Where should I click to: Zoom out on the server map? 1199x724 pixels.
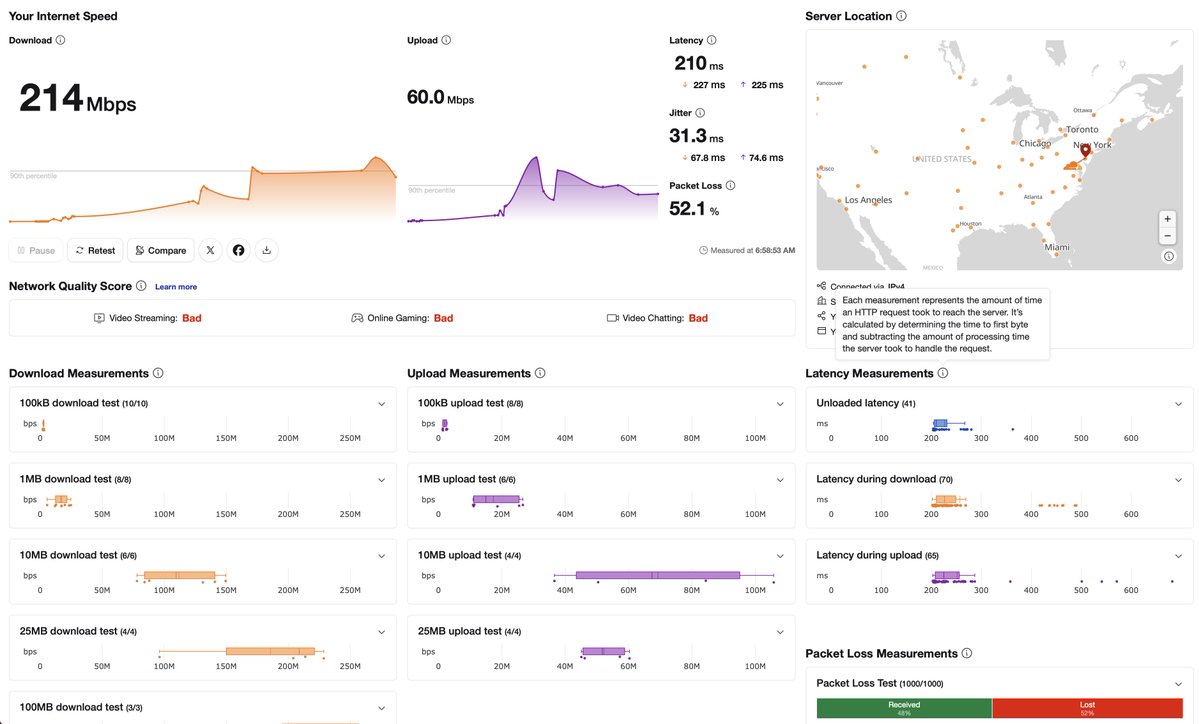(x=1168, y=236)
